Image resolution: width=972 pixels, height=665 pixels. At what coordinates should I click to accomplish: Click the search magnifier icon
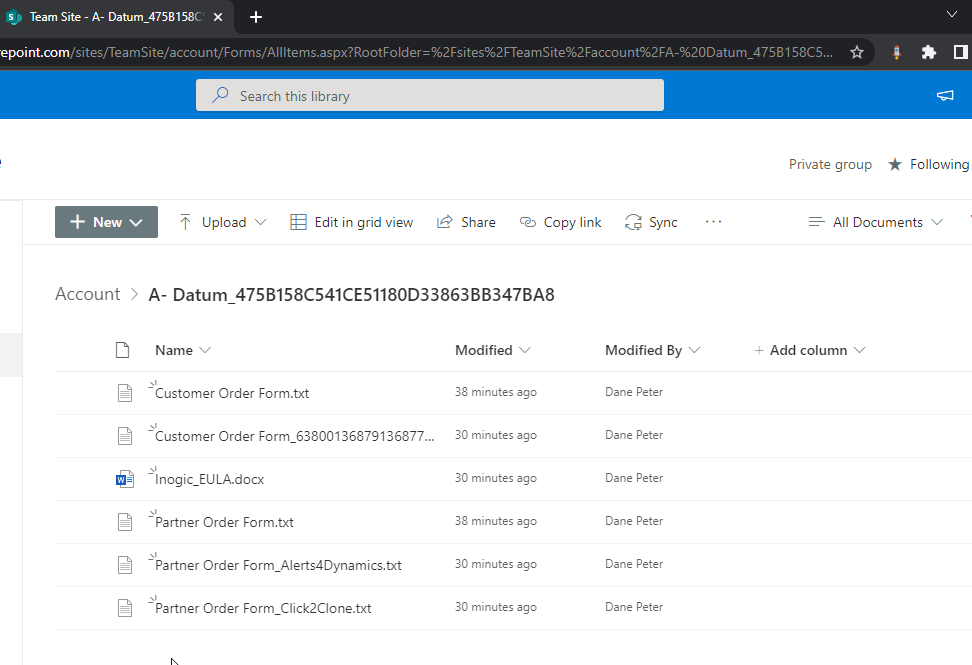tap(220, 95)
